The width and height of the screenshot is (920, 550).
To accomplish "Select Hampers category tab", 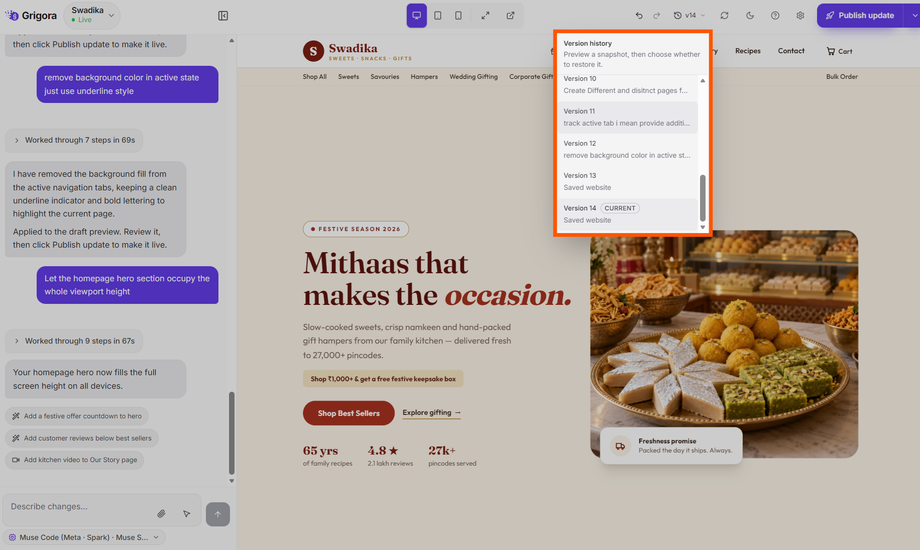I will click(424, 77).
